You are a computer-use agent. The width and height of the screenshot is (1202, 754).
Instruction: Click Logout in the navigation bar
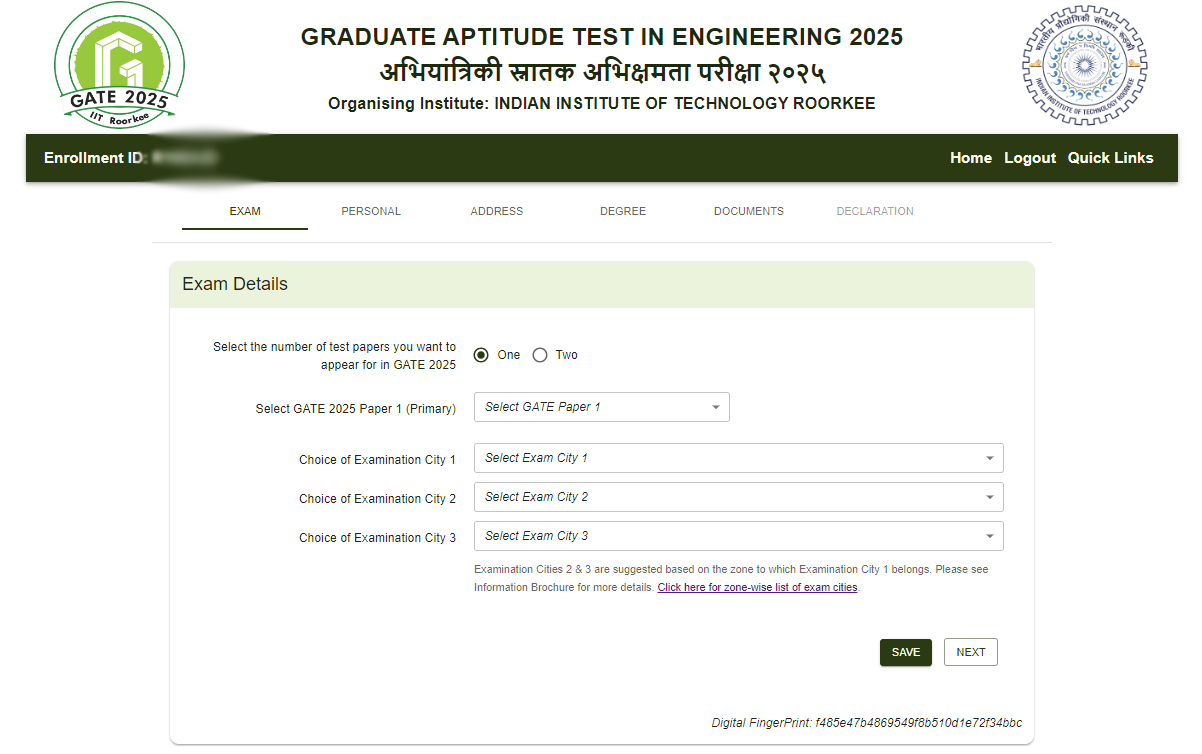point(1029,157)
